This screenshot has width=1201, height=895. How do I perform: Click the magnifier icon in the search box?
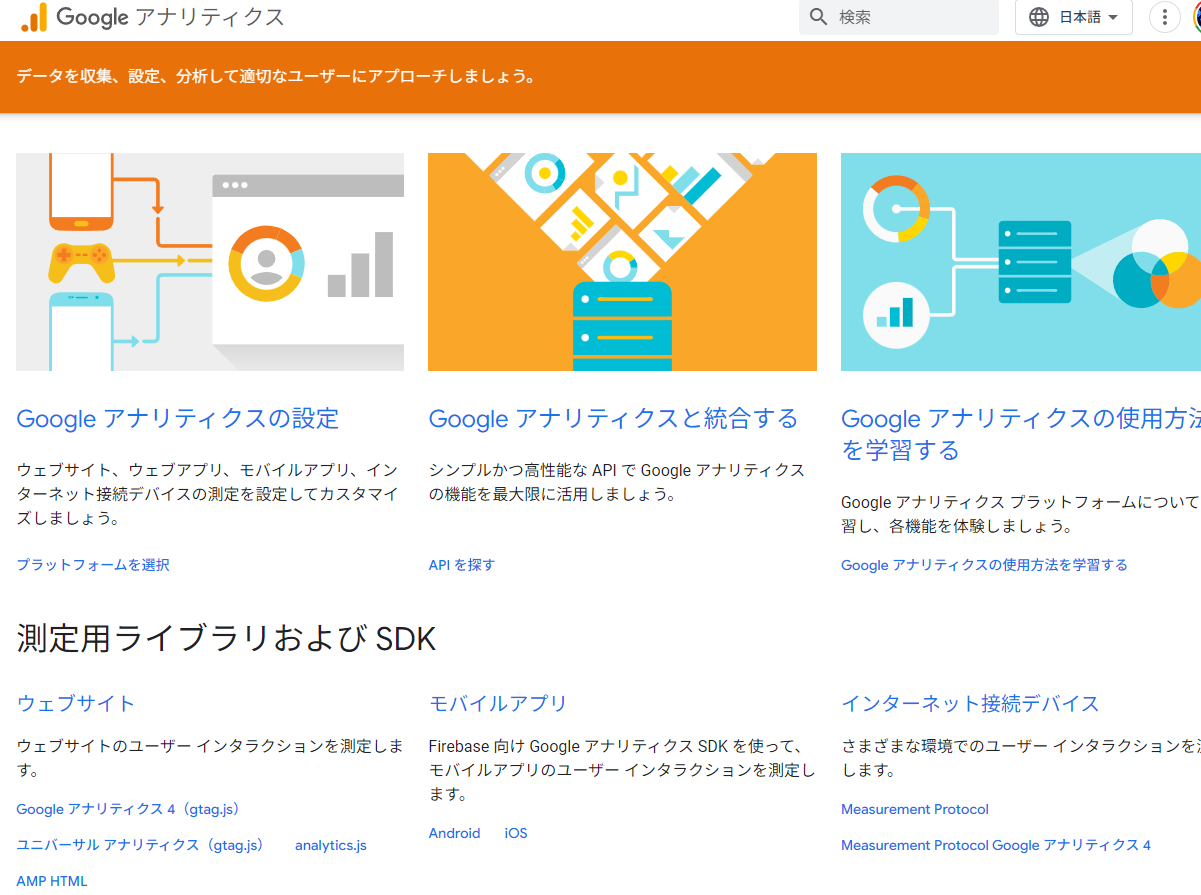click(x=819, y=17)
